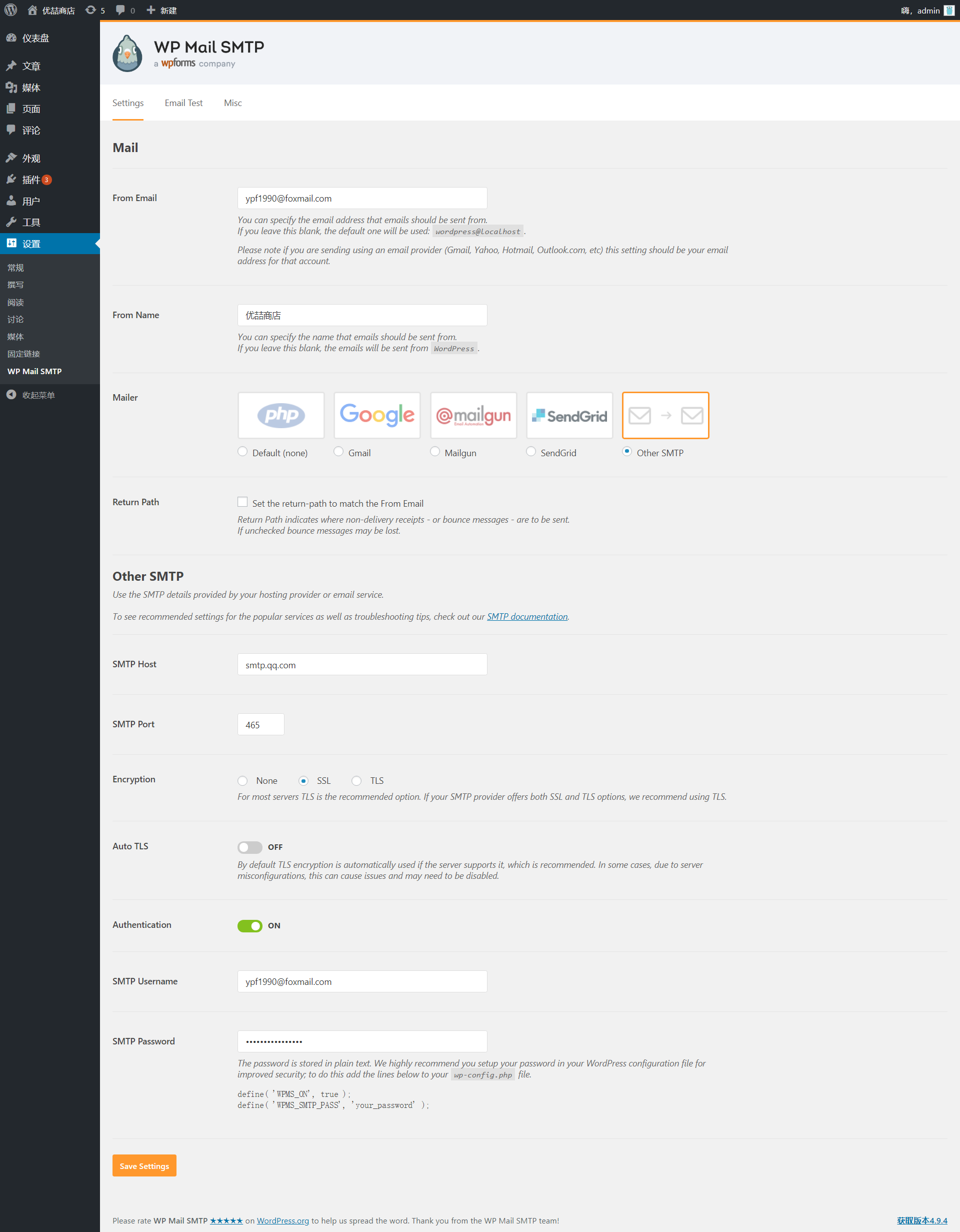Viewport: 960px width, 1232px height.
Task: Select the Mailgun mailer radio button
Action: click(x=435, y=451)
